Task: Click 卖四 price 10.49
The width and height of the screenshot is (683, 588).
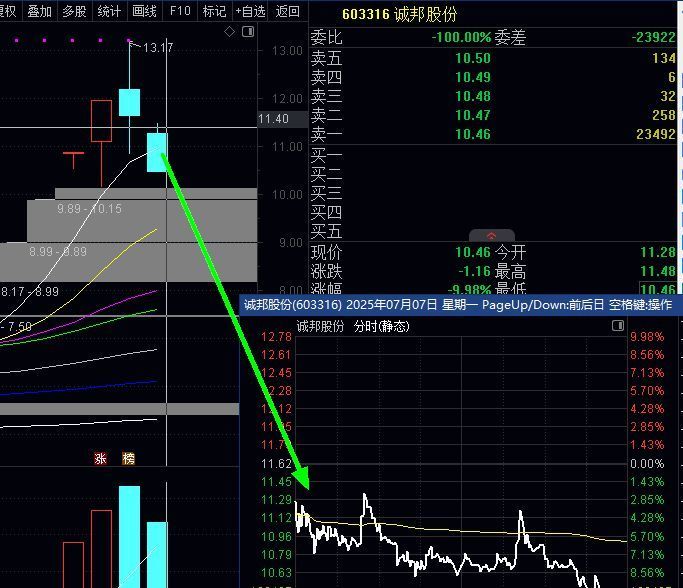Action: click(473, 77)
